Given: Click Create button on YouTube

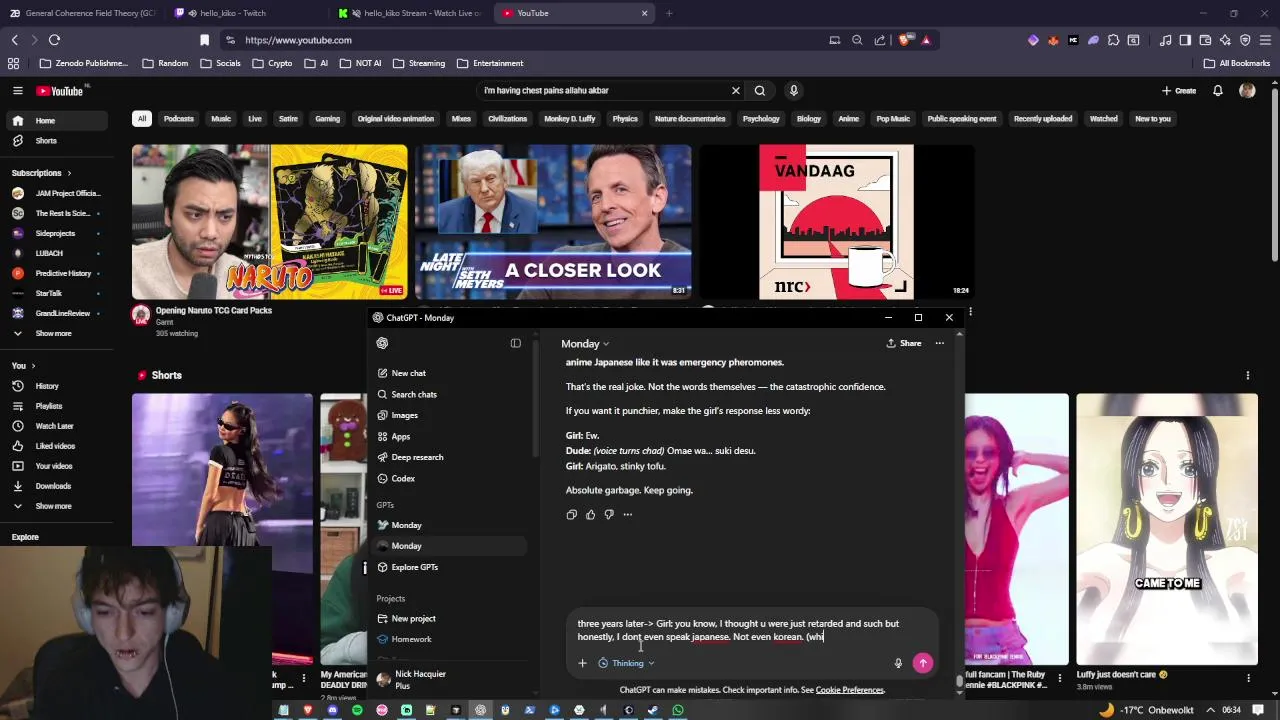Looking at the screenshot, I should [1179, 91].
